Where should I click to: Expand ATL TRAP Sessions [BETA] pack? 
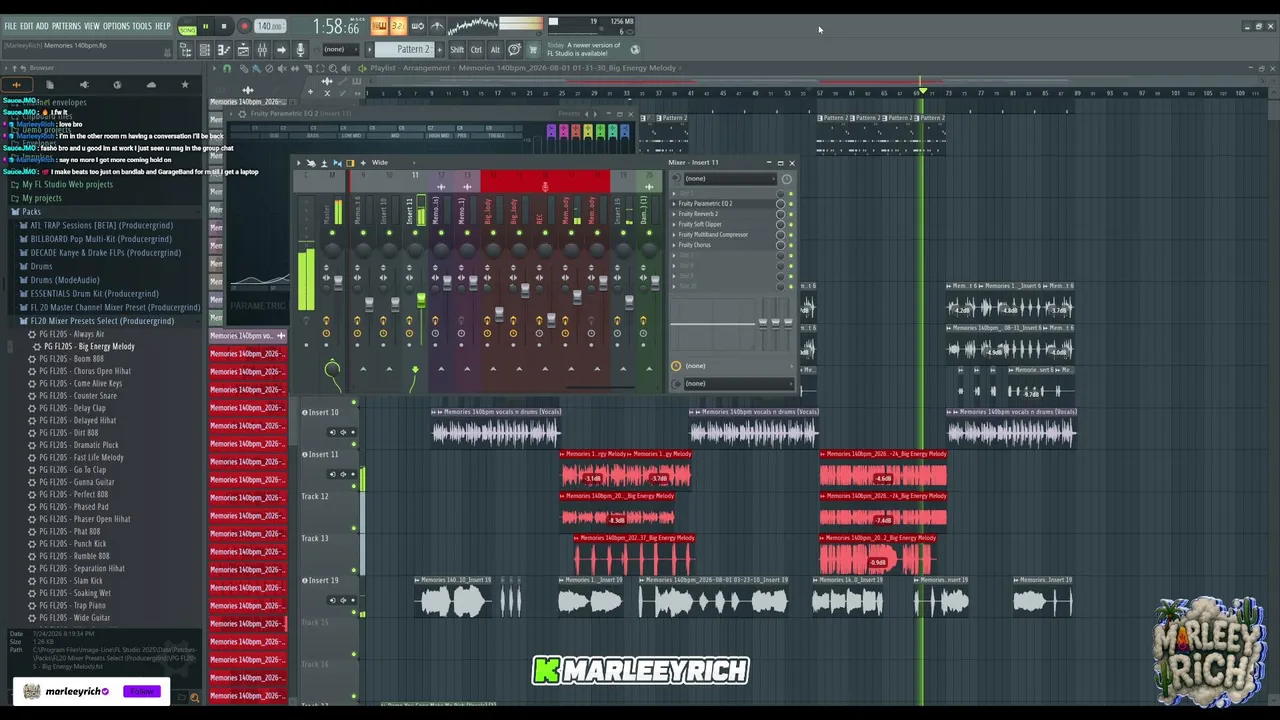point(101,226)
